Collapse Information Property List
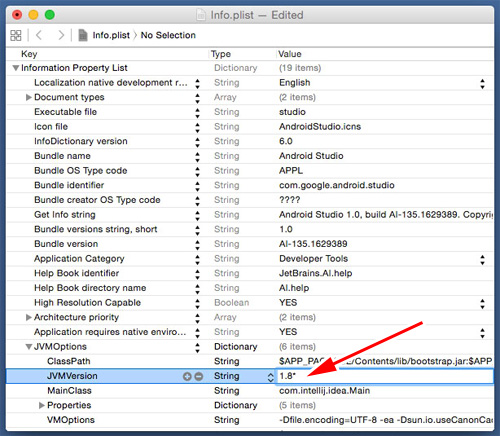The height and width of the screenshot is (436, 500). (15, 68)
